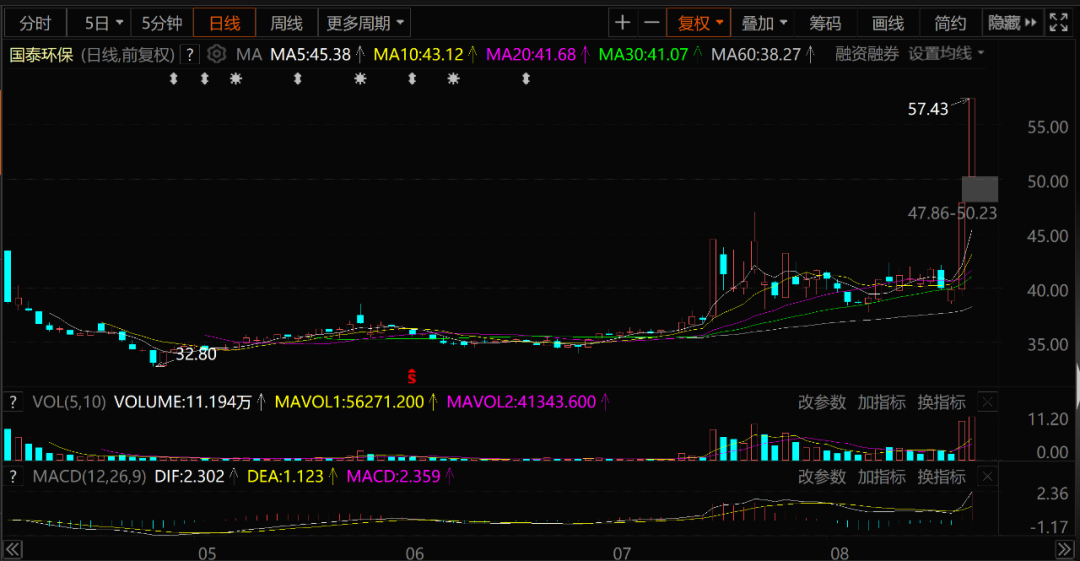Close the VOL indicator panel
This screenshot has width=1080, height=561.
tap(988, 402)
